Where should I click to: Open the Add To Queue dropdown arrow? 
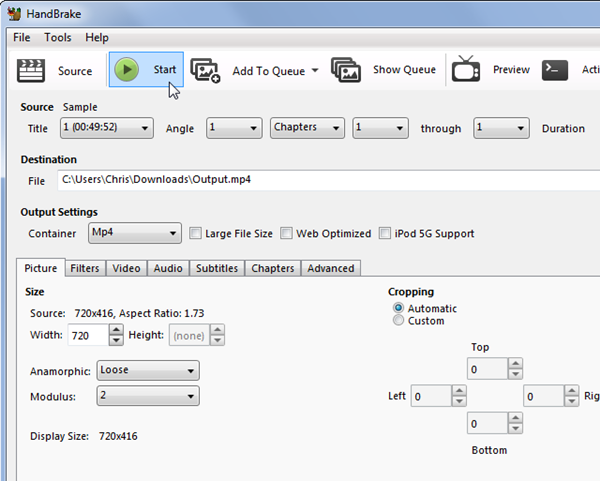315,70
